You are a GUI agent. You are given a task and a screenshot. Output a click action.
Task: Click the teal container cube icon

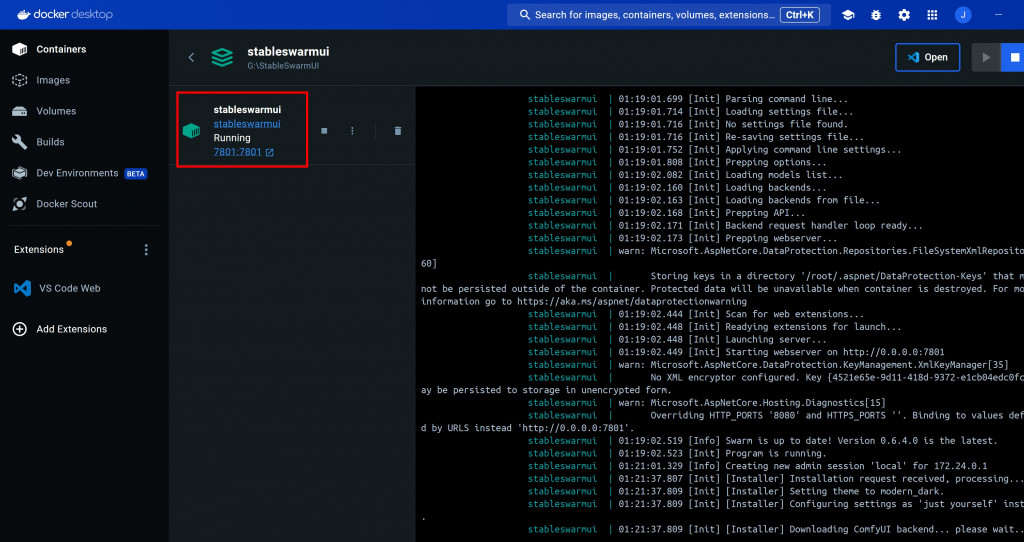[x=191, y=131]
